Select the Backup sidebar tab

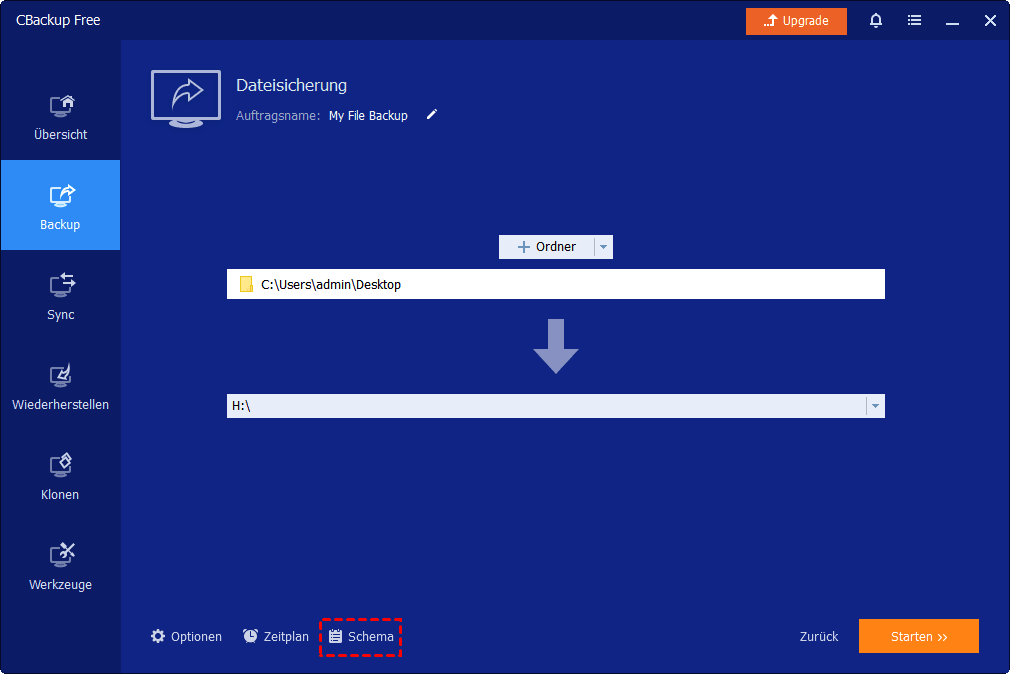[60, 206]
